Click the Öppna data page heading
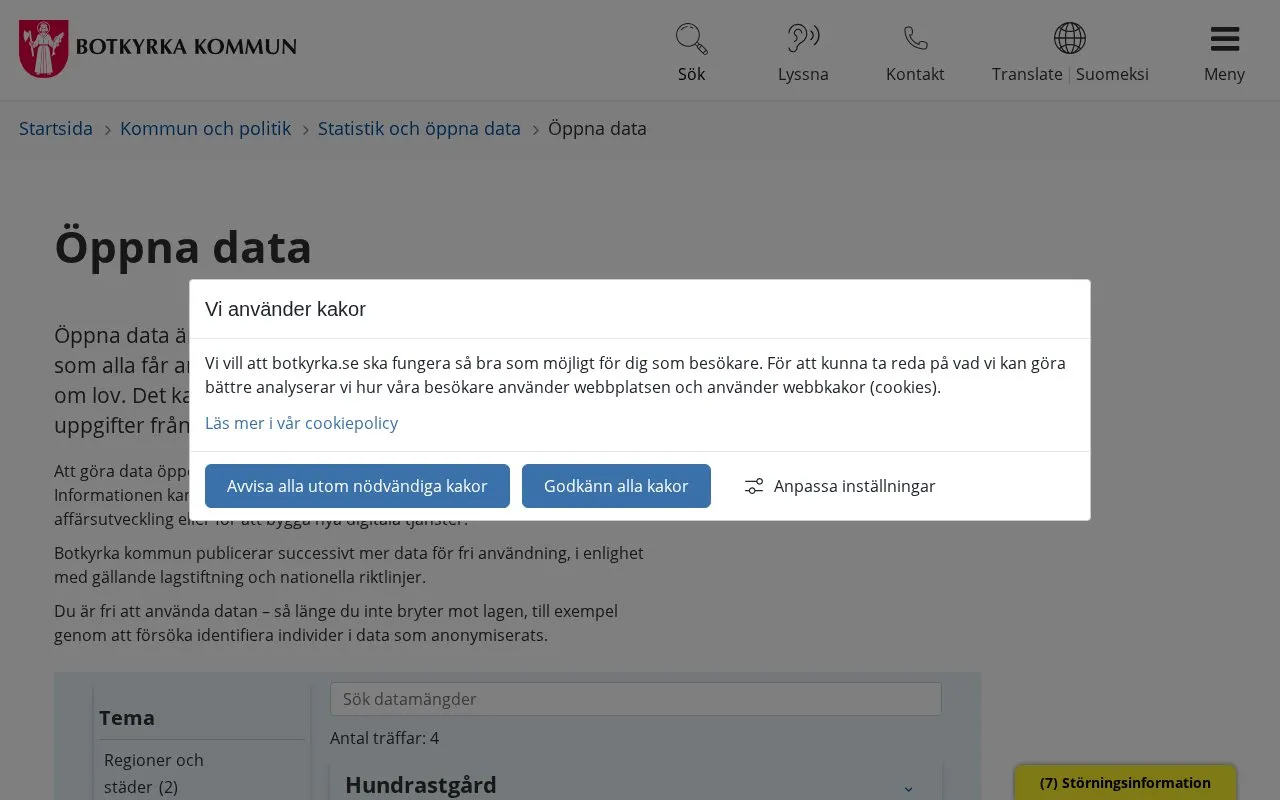 tap(183, 247)
